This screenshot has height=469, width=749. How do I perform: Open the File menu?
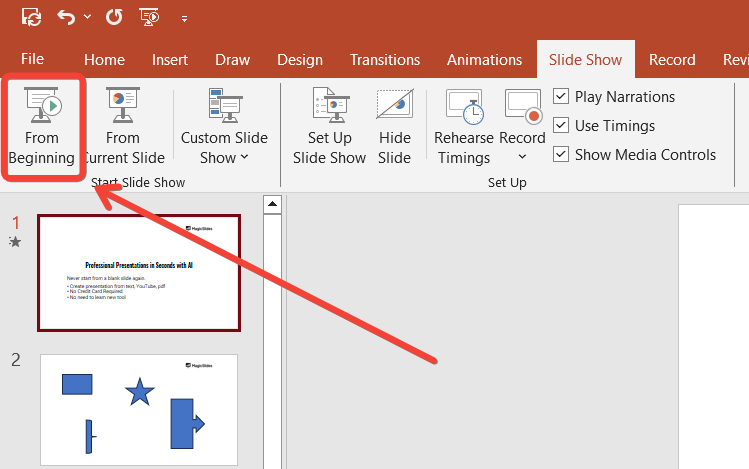pyautogui.click(x=32, y=60)
